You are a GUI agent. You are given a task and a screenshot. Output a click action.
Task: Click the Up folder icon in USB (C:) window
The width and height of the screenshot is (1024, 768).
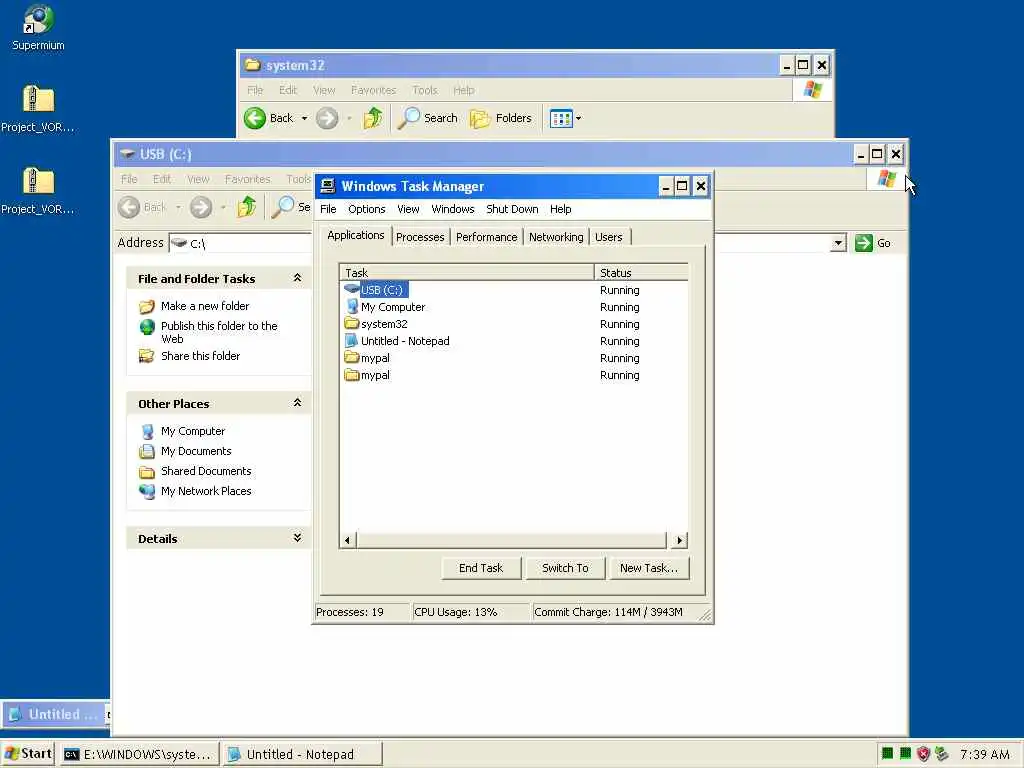(247, 207)
